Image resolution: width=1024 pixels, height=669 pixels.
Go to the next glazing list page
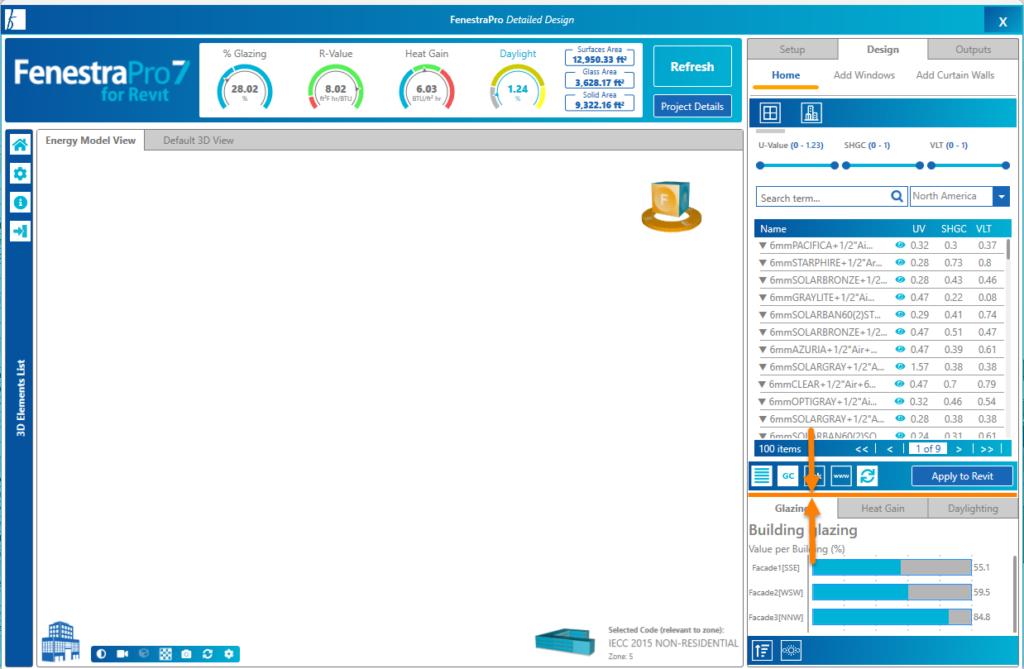pyautogui.click(x=959, y=449)
